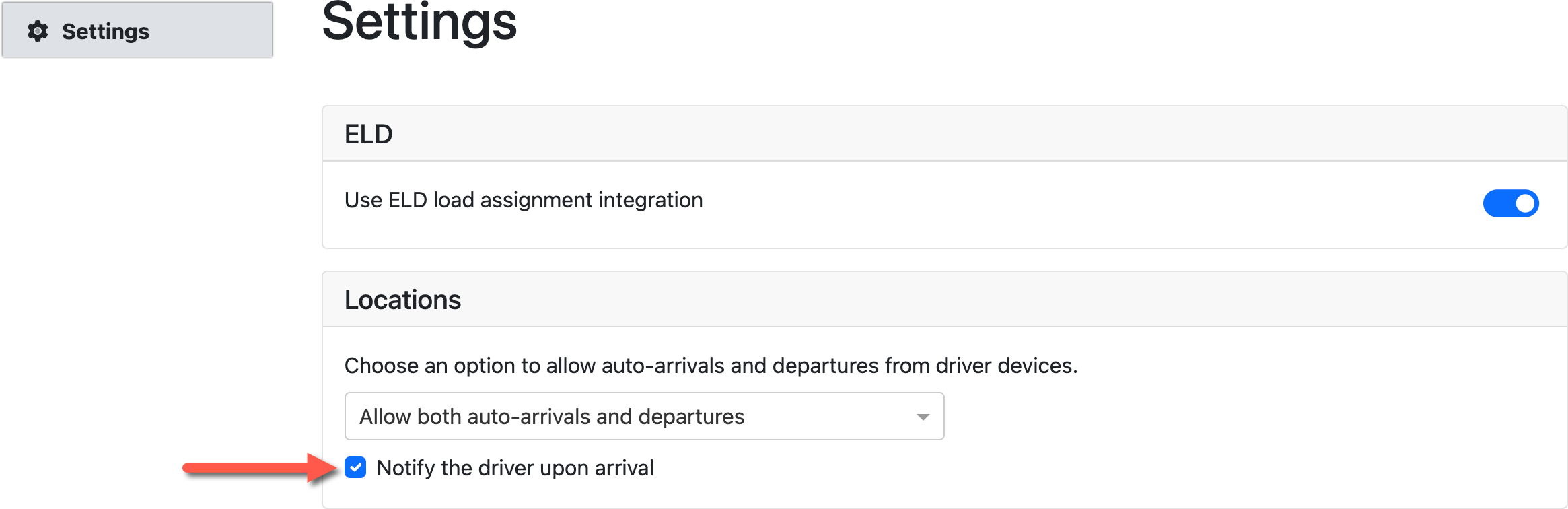
Task: Click the ELD section header
Action: click(369, 133)
